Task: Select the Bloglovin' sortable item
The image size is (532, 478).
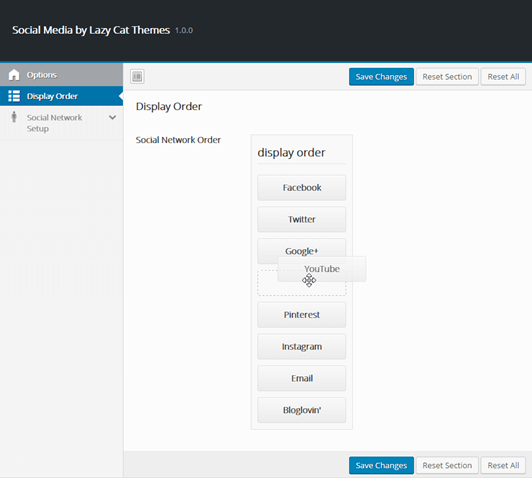Action: click(x=302, y=410)
